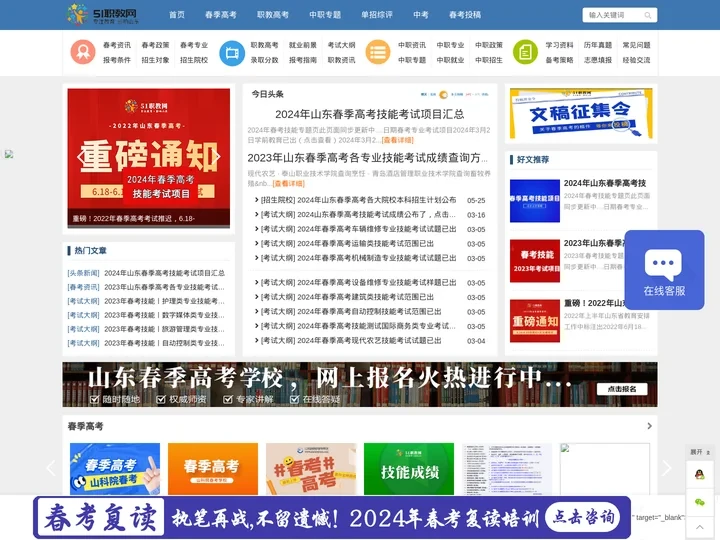
Task: Open the 招生院校 link
Action: point(194,60)
